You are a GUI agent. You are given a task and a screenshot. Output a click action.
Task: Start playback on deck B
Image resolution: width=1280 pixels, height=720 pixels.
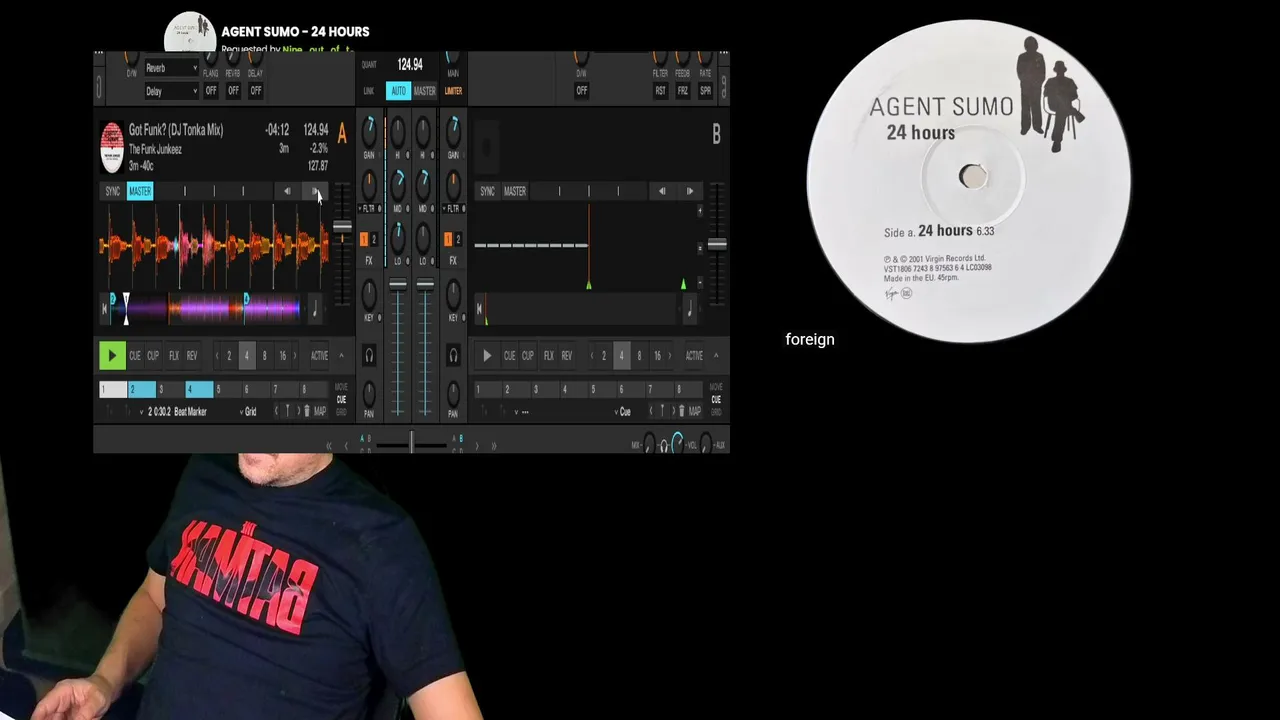pos(487,355)
